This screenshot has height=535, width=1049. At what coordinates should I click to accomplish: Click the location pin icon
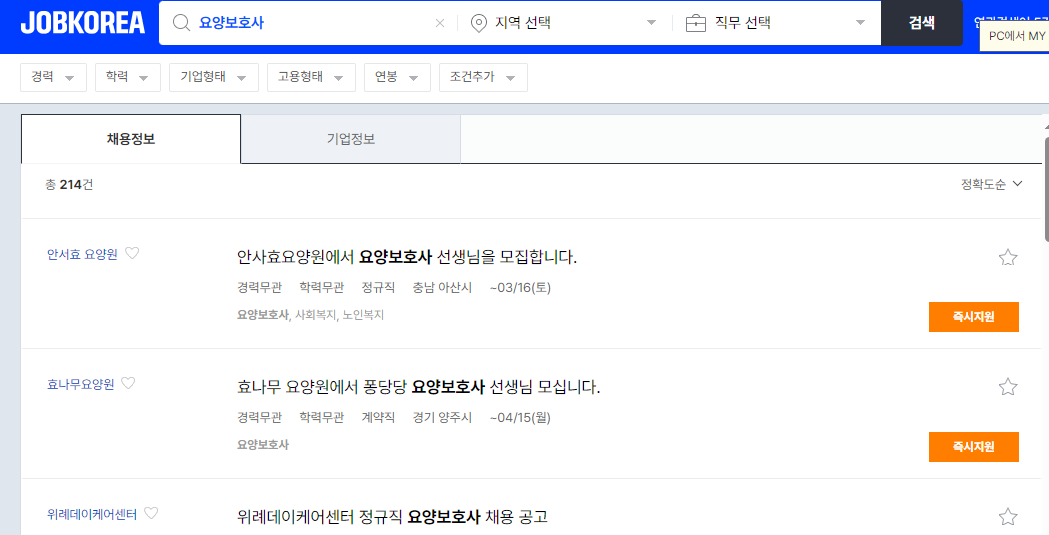[478, 23]
